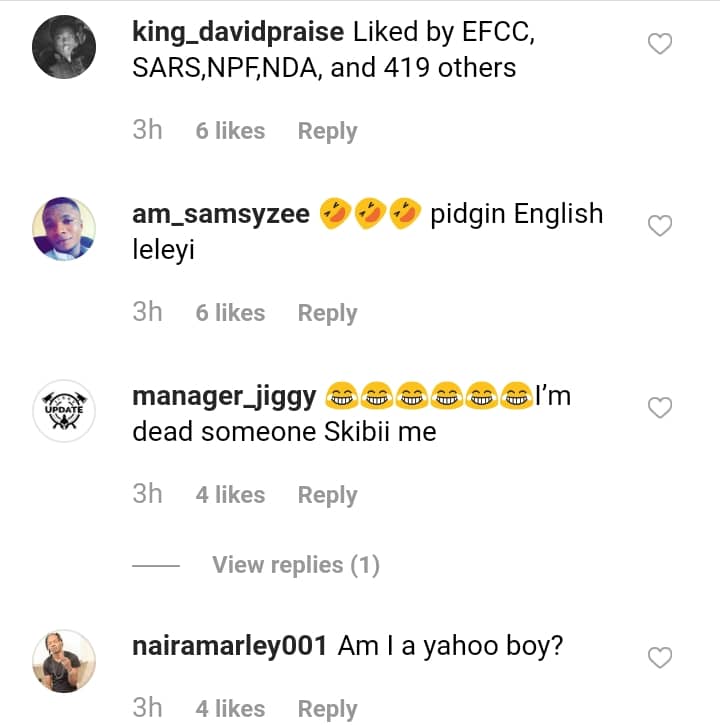Reply to am_samsyzee's comment

[327, 313]
